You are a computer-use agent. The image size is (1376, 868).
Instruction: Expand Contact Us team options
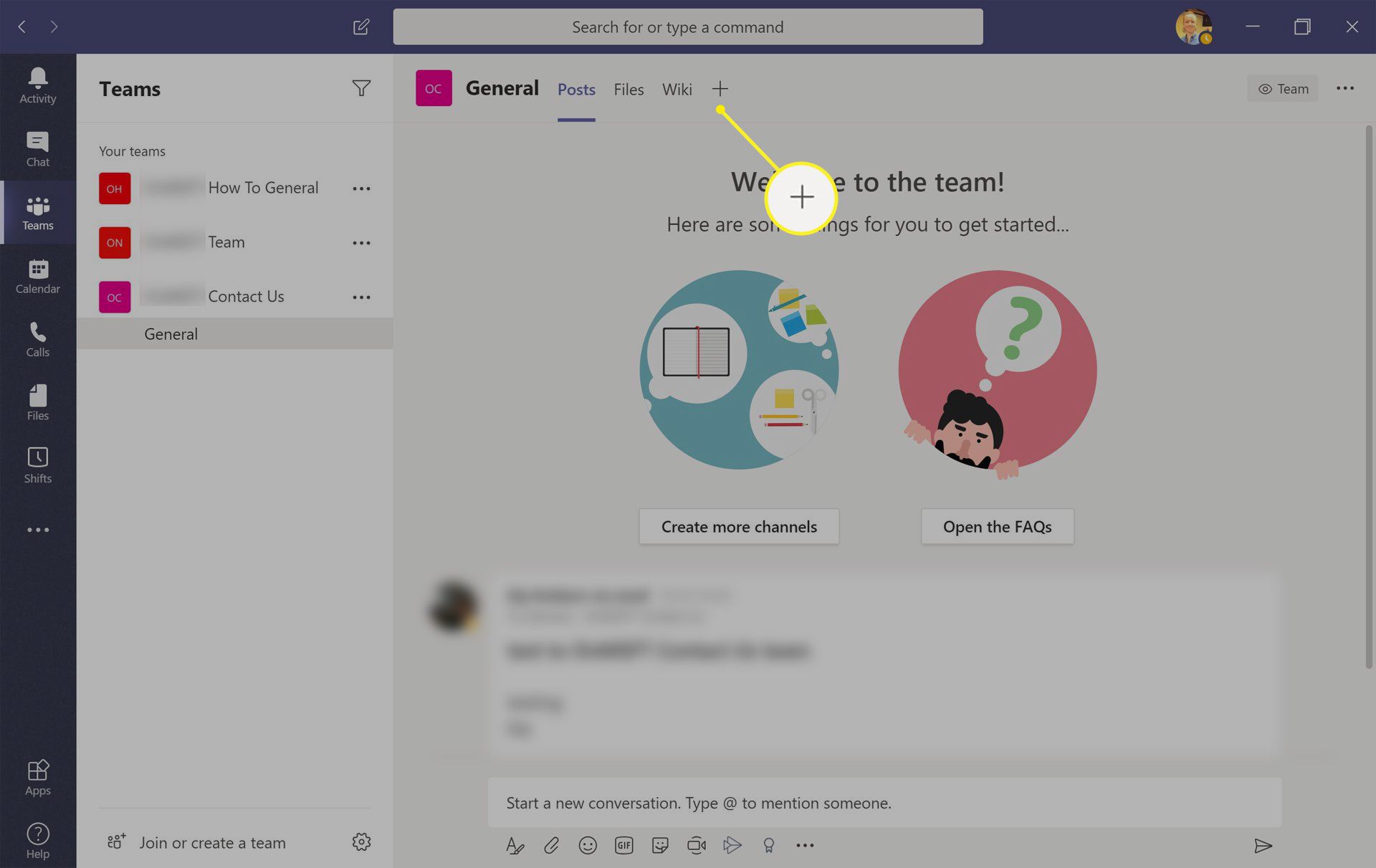point(361,297)
